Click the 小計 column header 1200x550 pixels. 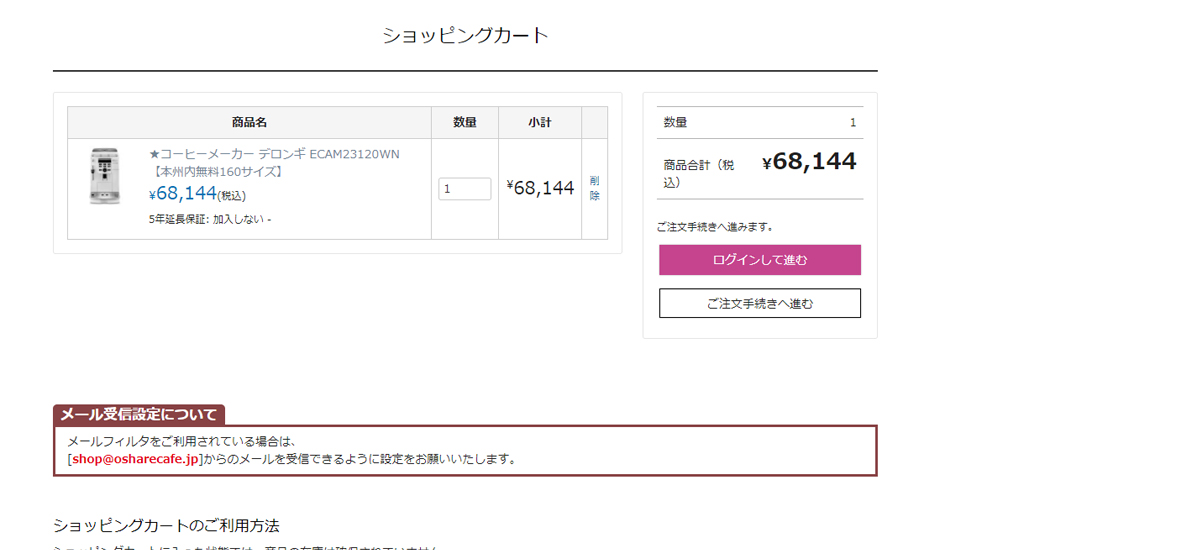click(539, 123)
